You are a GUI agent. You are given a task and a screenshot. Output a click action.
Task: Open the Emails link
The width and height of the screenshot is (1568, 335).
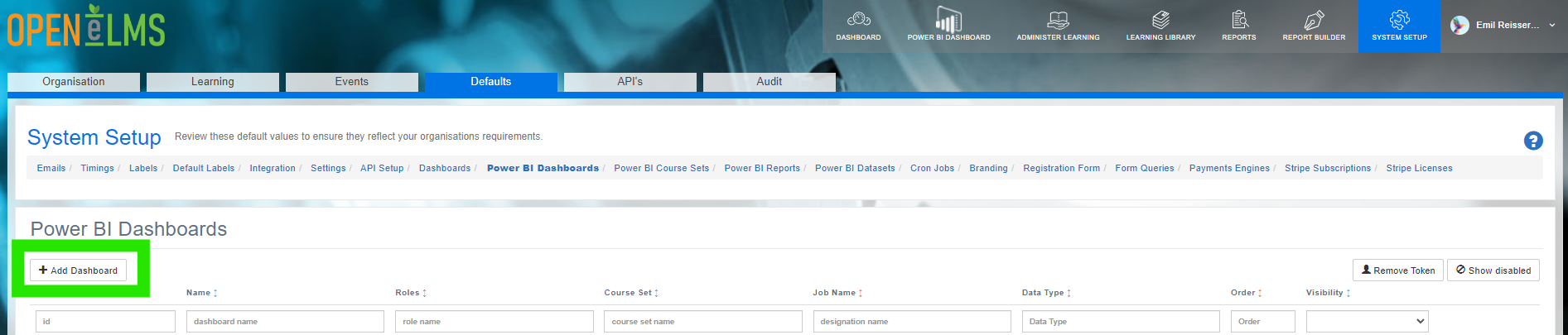coord(51,168)
